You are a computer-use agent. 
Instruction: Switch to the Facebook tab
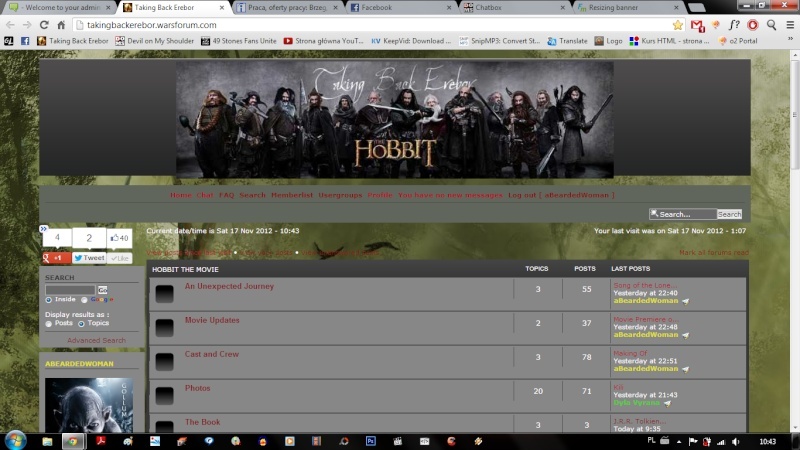pos(401,8)
